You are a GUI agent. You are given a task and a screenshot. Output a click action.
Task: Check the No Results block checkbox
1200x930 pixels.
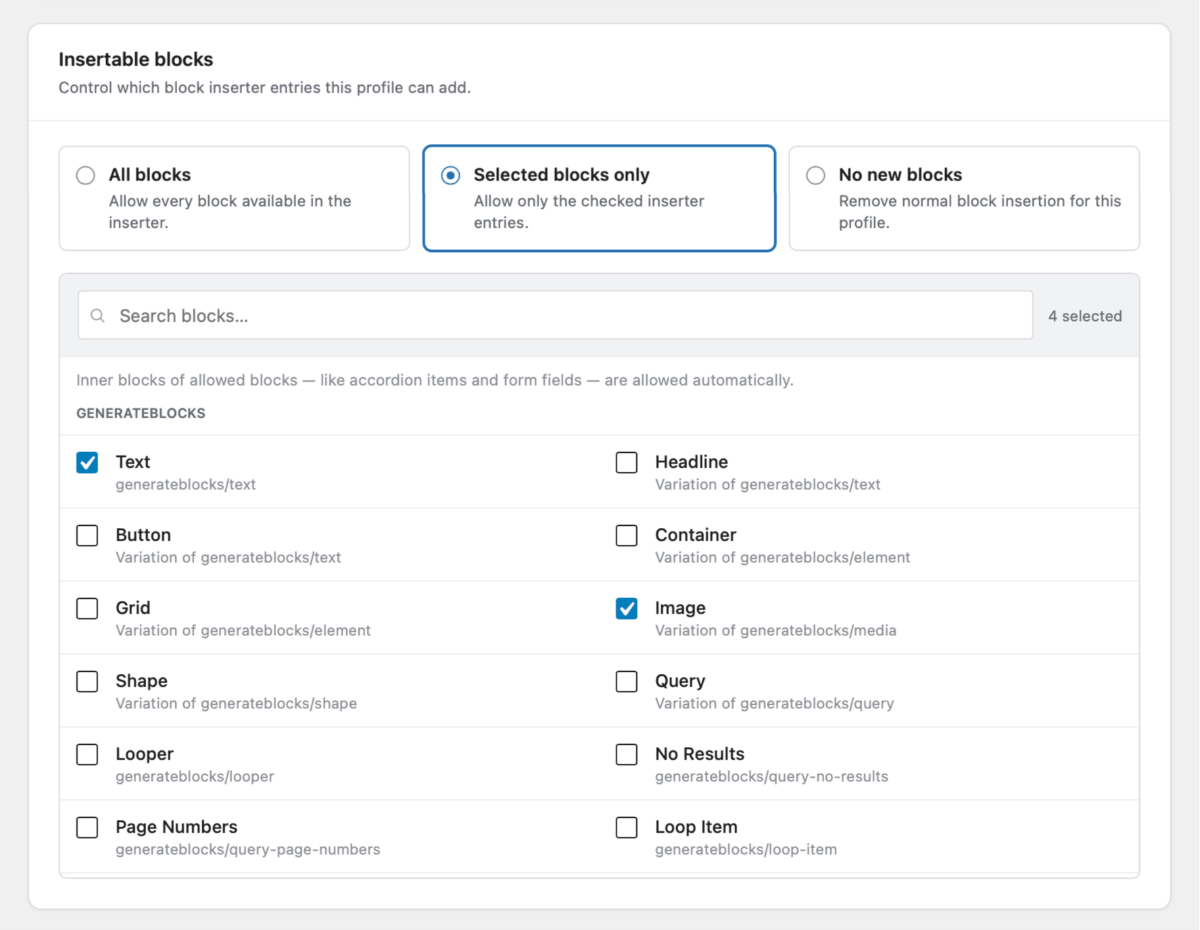coord(626,754)
